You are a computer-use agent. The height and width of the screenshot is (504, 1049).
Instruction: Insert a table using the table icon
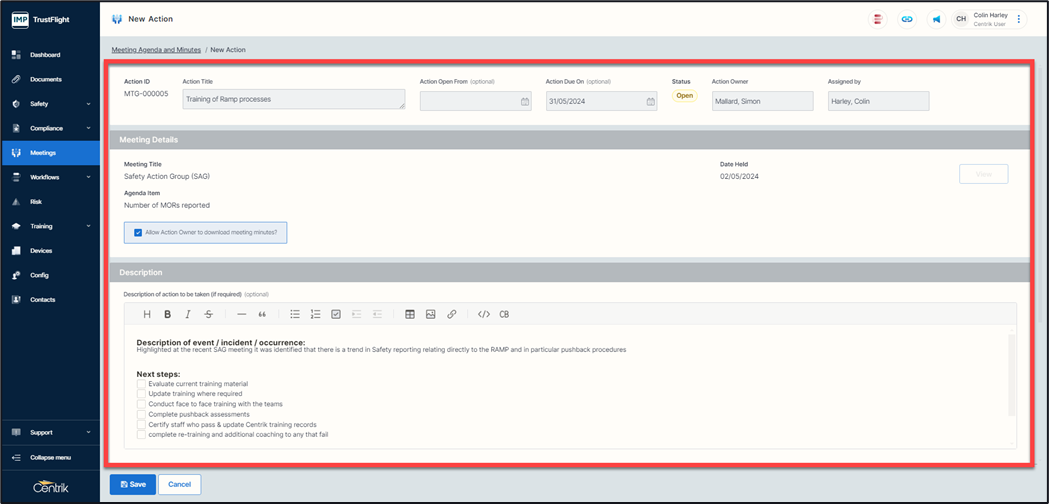click(410, 314)
